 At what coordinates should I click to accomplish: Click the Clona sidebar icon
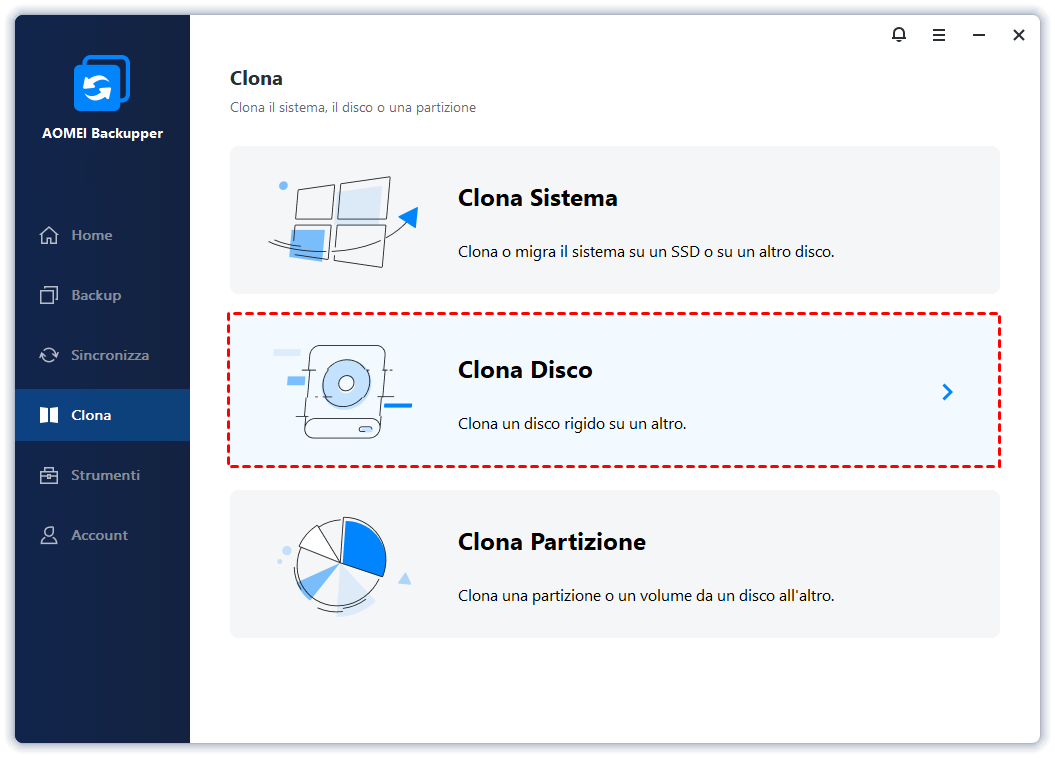tap(48, 415)
